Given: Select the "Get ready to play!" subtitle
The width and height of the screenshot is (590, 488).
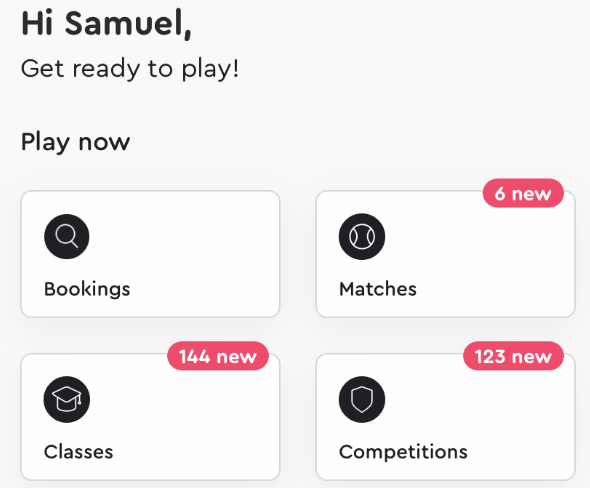Looking at the screenshot, I should [x=130, y=69].
